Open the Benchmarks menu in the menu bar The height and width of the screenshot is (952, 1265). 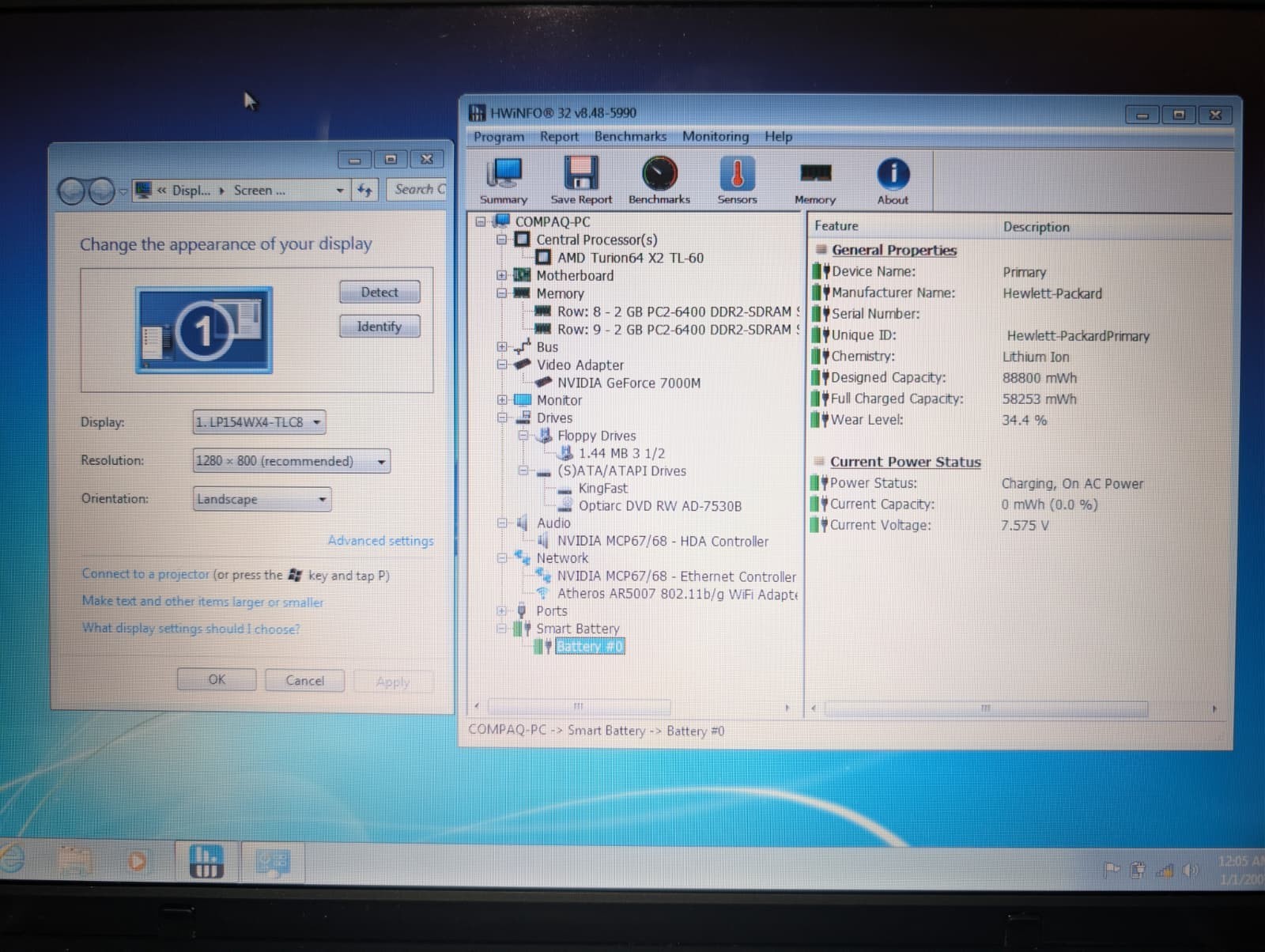(630, 136)
